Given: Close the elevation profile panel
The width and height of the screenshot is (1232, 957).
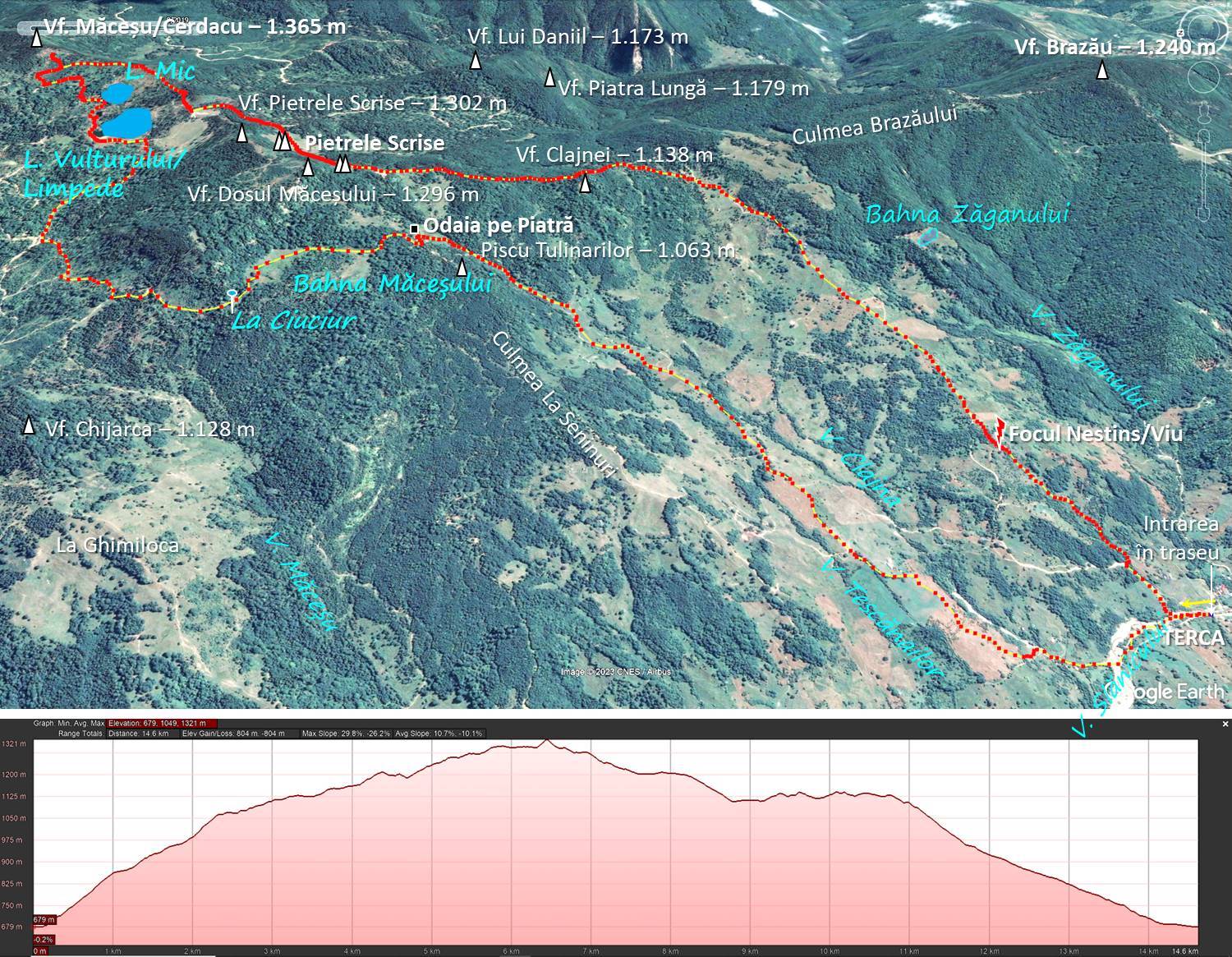Looking at the screenshot, I should coord(1225,724).
